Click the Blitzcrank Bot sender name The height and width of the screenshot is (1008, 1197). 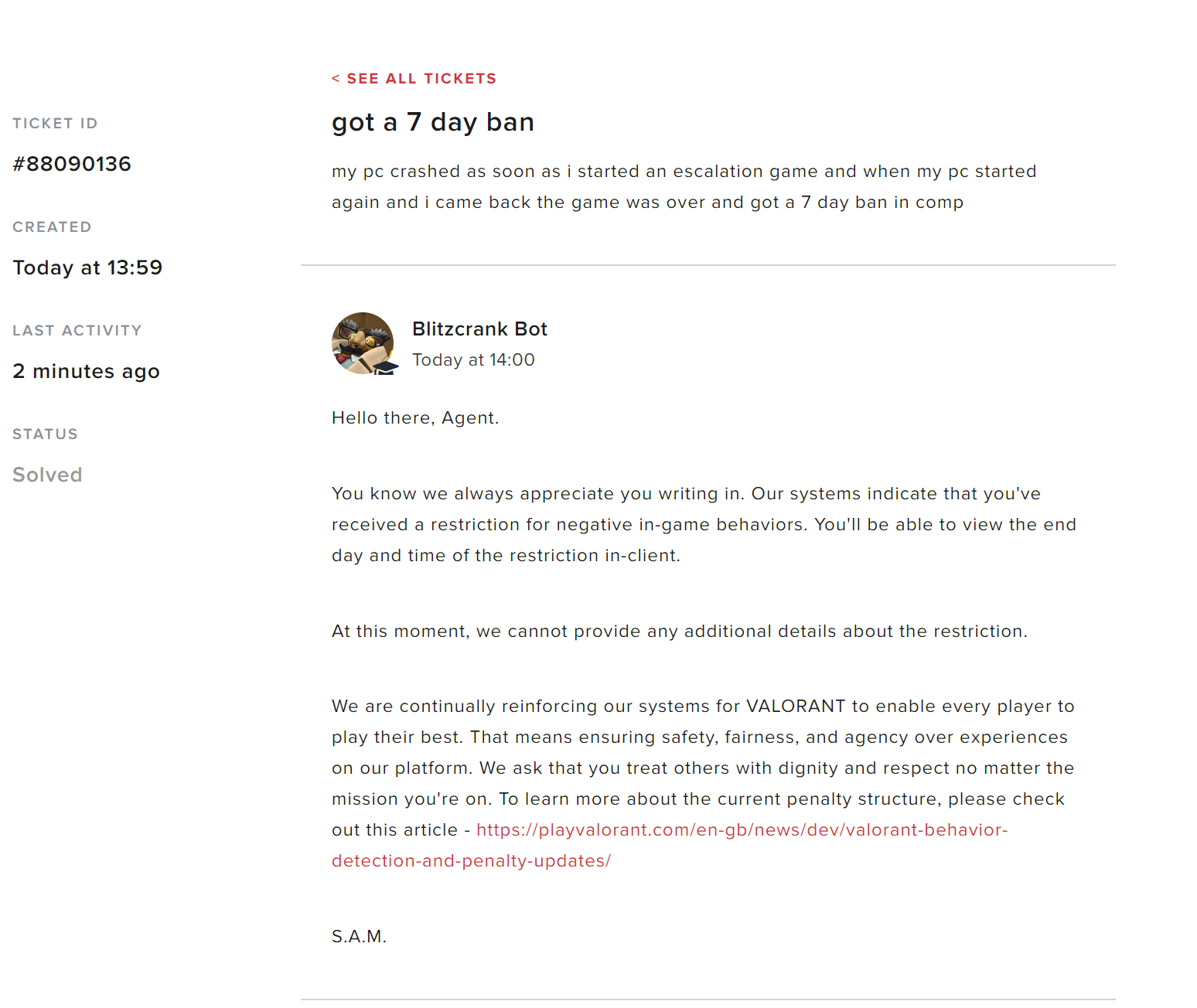(x=479, y=329)
